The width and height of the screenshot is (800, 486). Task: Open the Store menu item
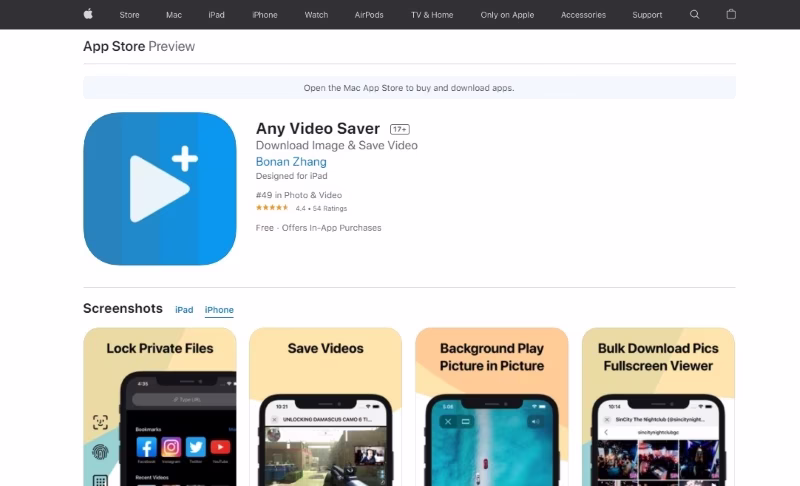[x=130, y=15]
